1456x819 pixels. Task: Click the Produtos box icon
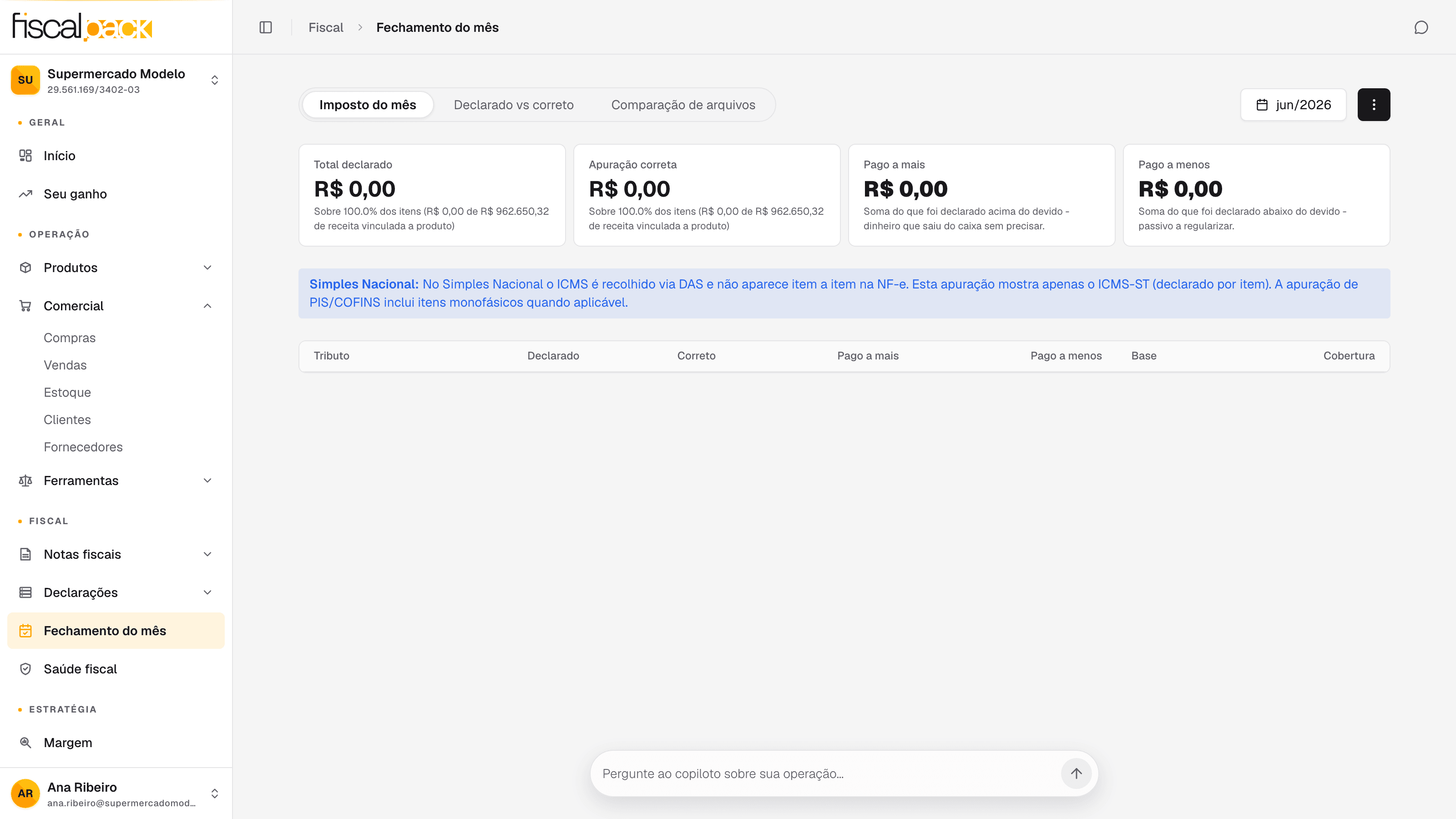tap(25, 268)
